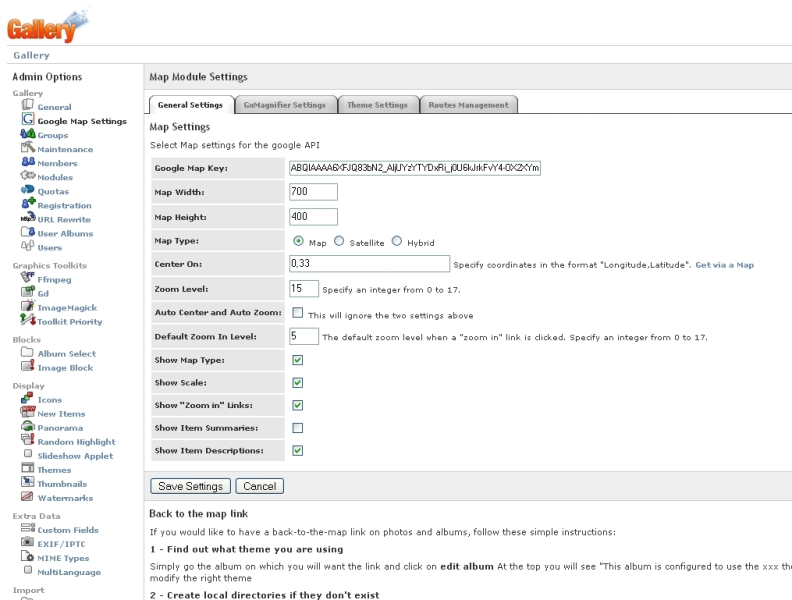Click the Quotas icon
Image resolution: width=792 pixels, height=600 pixels.
(28, 190)
